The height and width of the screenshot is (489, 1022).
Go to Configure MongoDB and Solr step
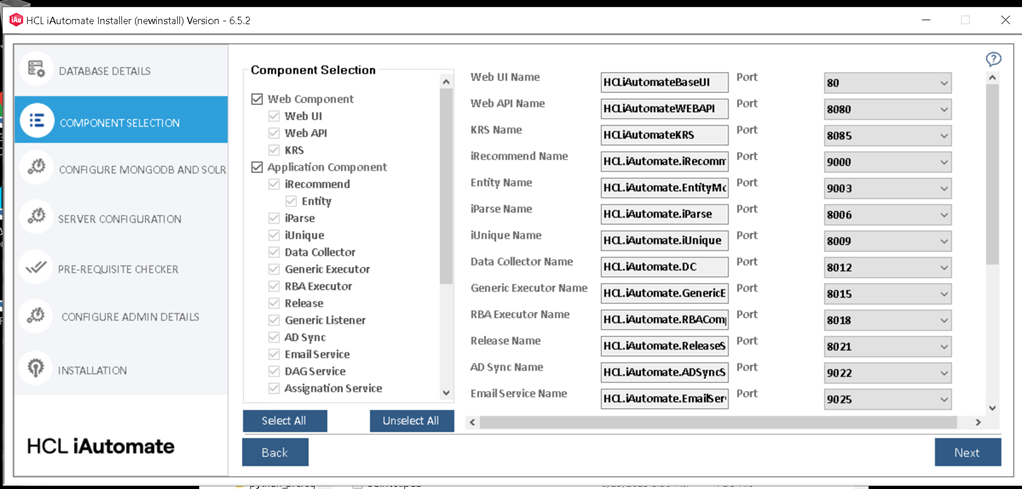142,170
